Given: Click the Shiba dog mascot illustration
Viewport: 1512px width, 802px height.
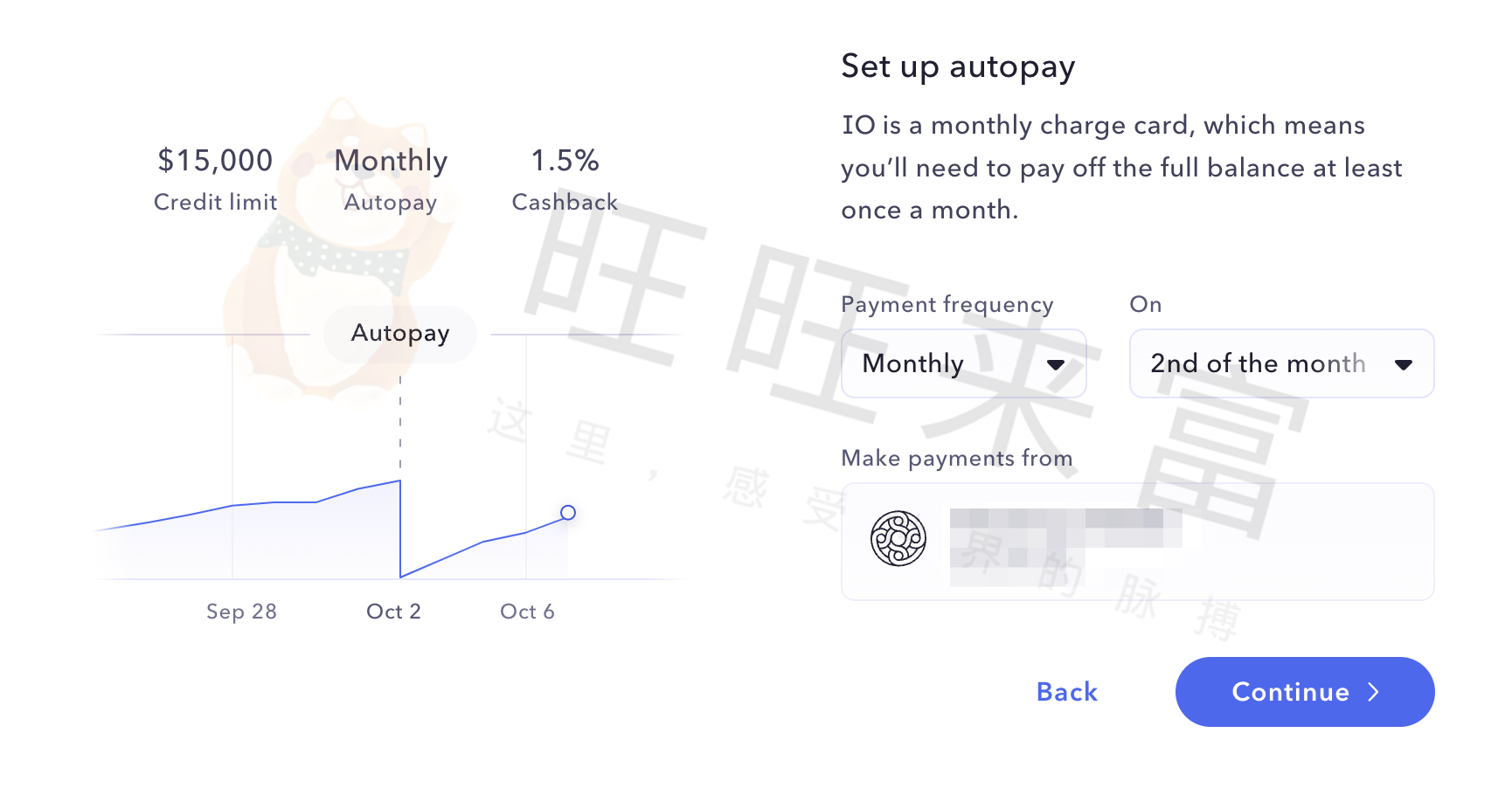Looking at the screenshot, I should coord(336,253).
